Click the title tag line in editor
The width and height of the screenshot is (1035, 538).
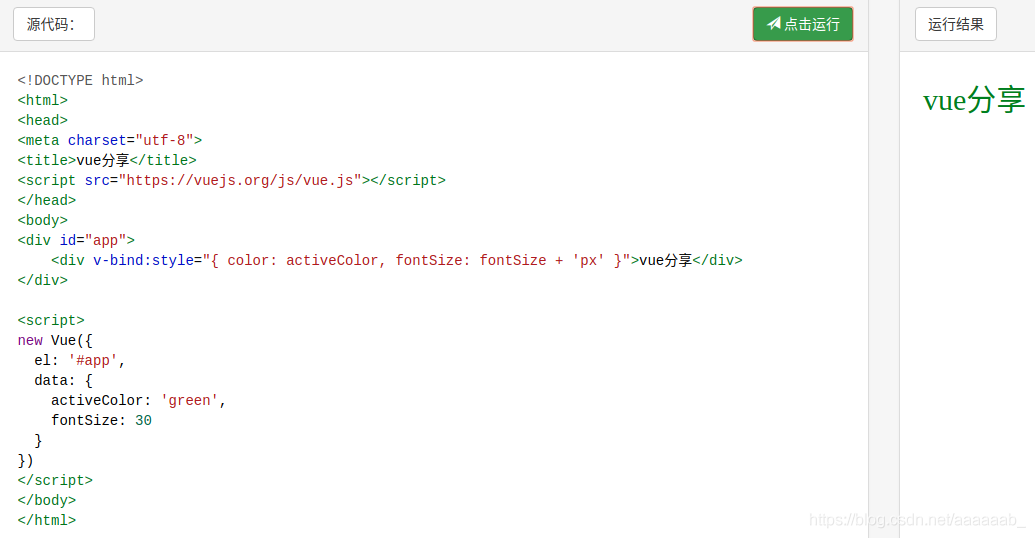pyautogui.click(x=107, y=160)
